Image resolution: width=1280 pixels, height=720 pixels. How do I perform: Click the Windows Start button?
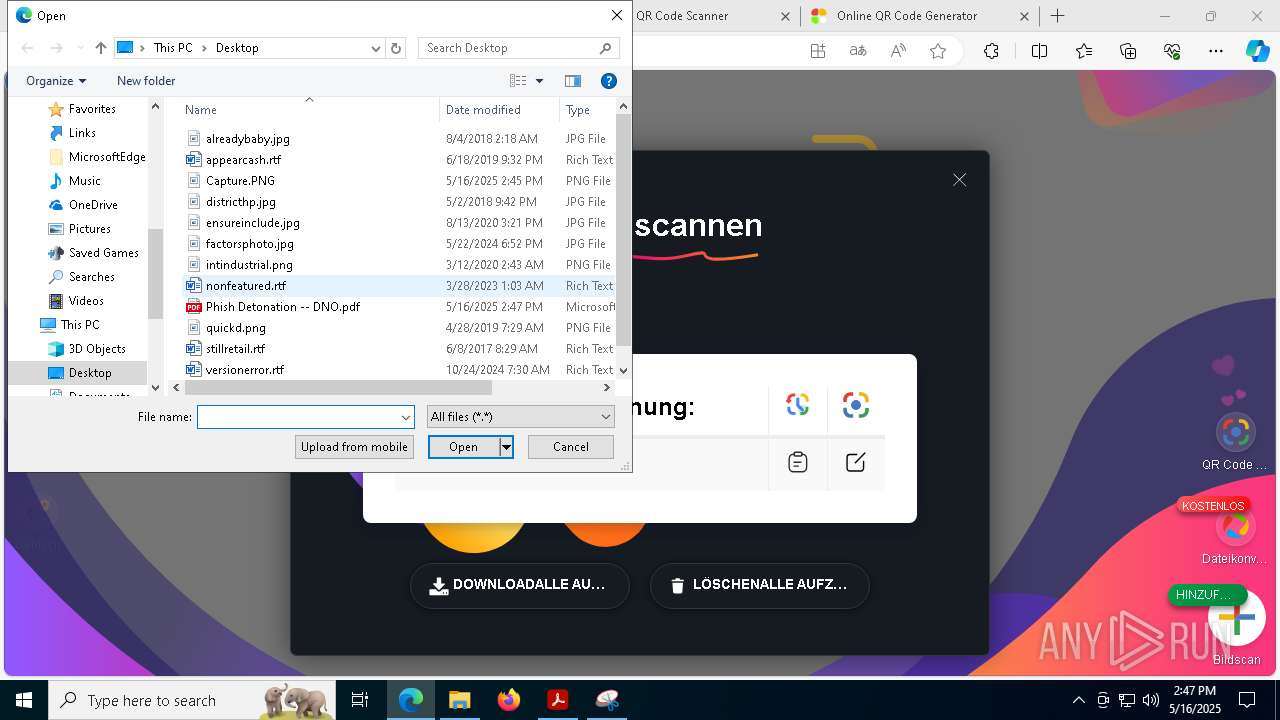click(23, 700)
